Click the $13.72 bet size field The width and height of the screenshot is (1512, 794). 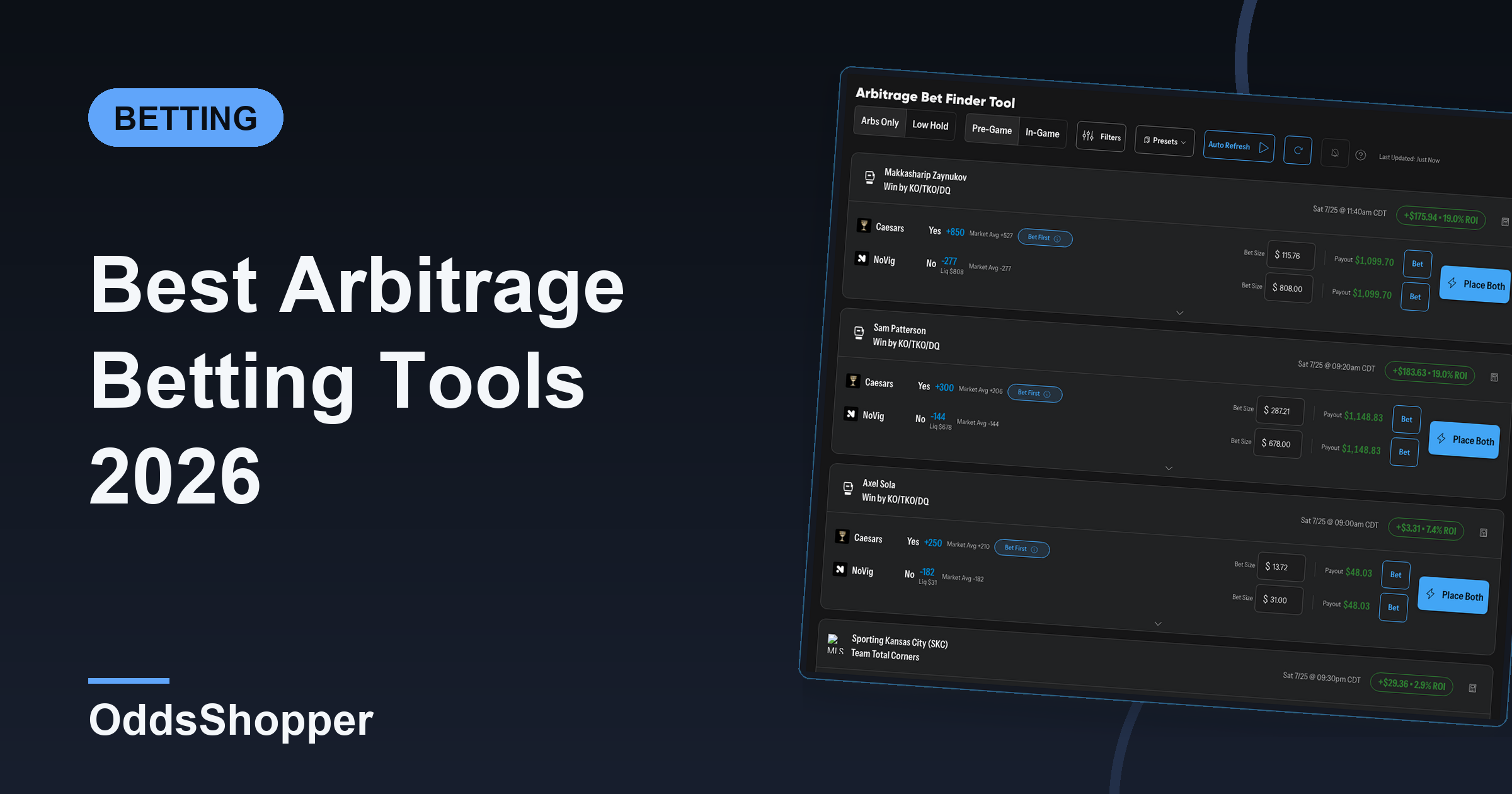1281,567
